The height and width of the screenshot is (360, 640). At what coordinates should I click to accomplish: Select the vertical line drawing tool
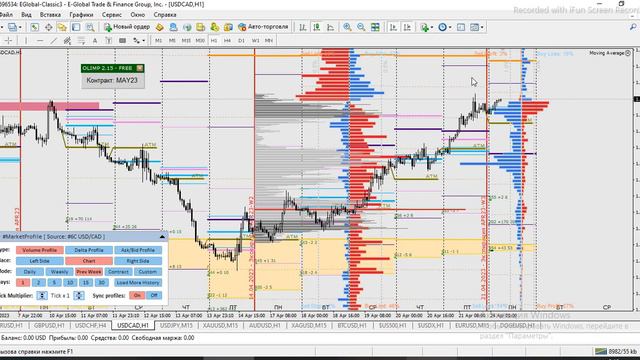coord(26,40)
